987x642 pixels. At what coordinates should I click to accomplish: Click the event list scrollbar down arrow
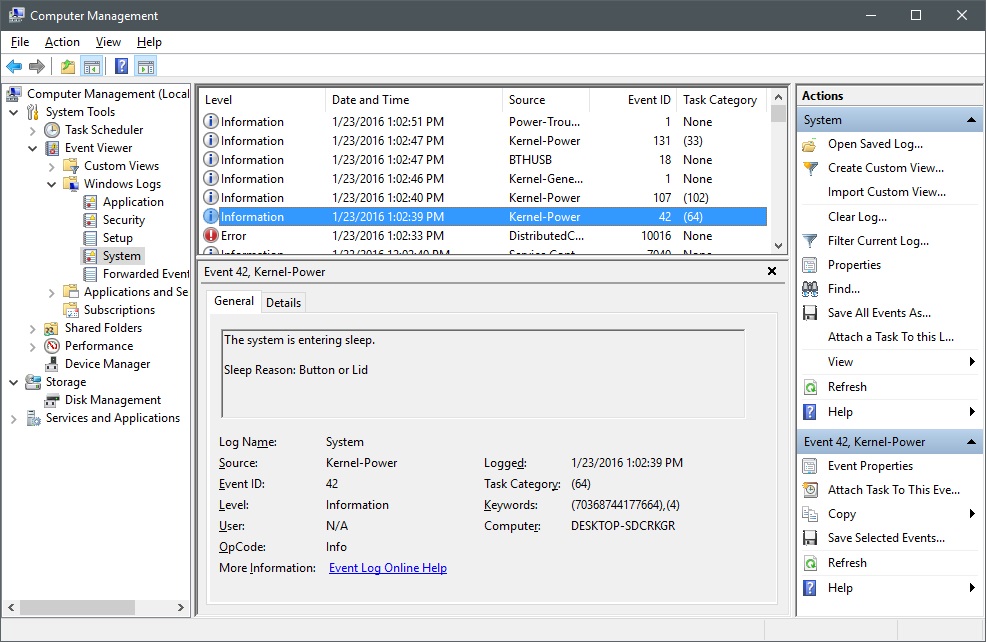779,246
